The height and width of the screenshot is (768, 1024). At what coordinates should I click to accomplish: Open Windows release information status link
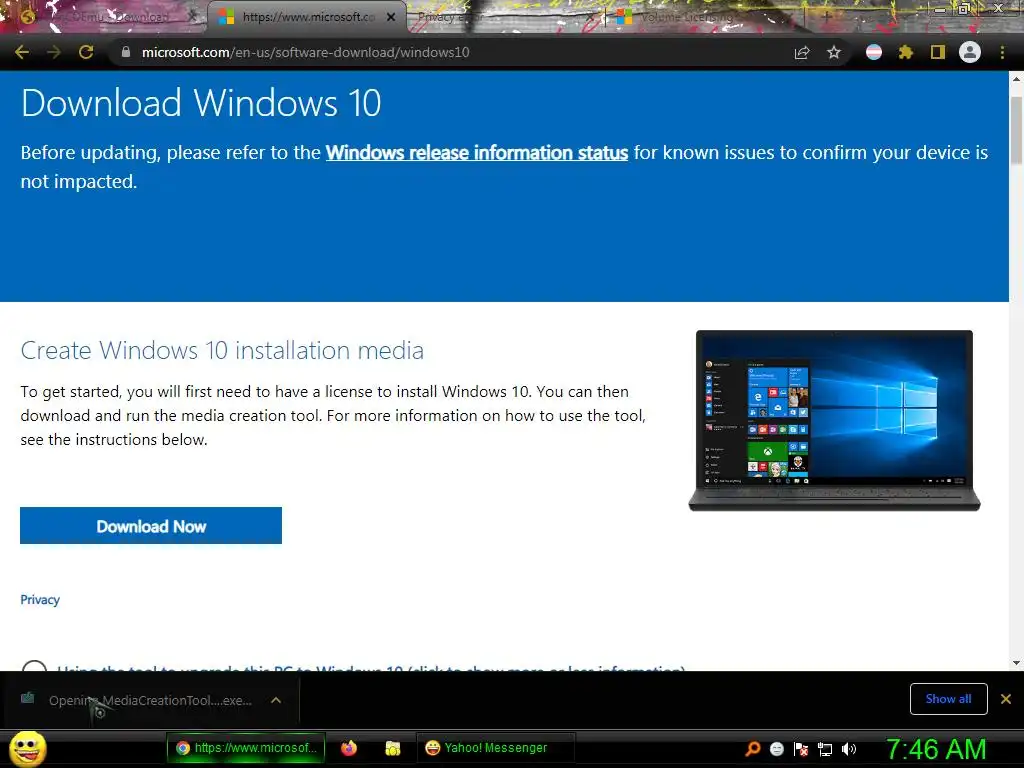477,152
